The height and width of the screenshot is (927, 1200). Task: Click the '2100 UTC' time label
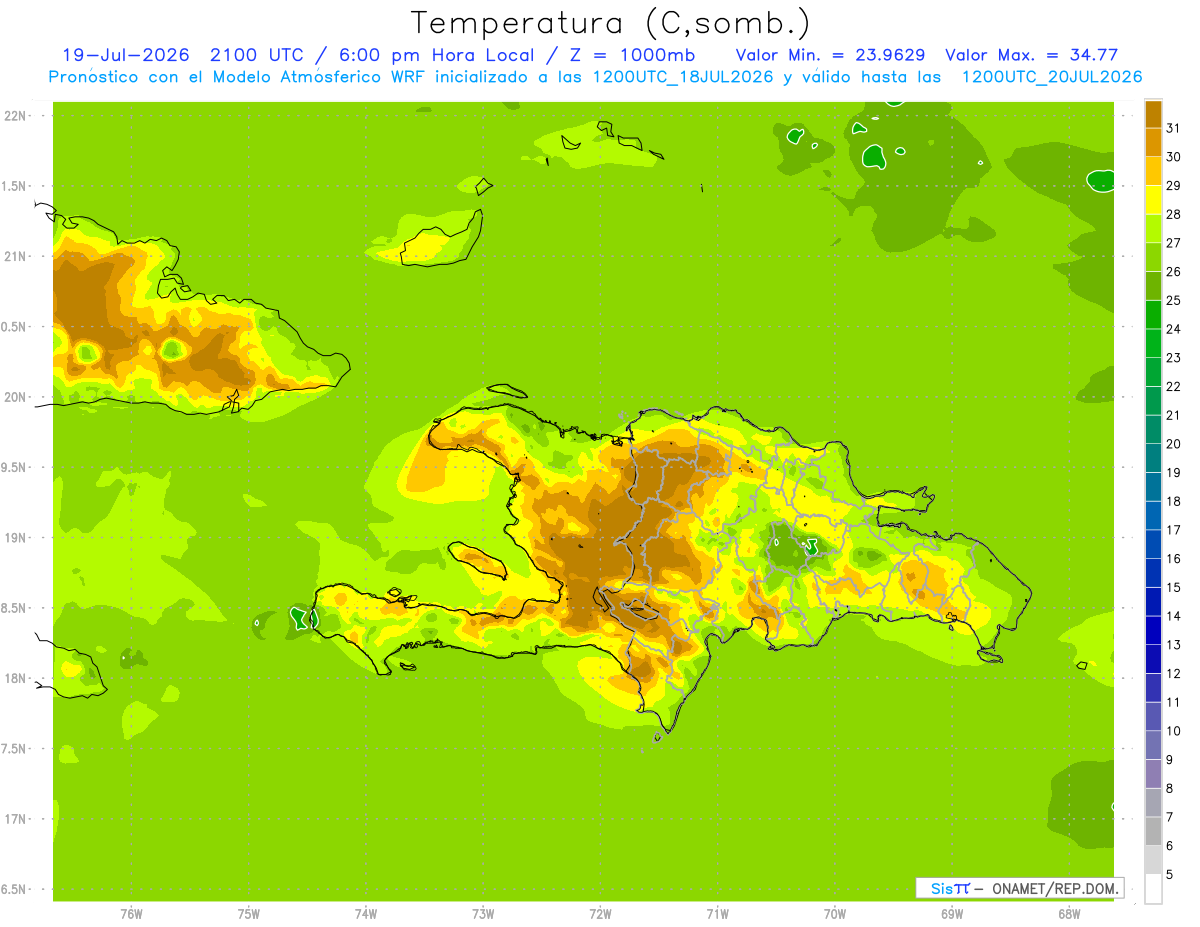tap(258, 55)
